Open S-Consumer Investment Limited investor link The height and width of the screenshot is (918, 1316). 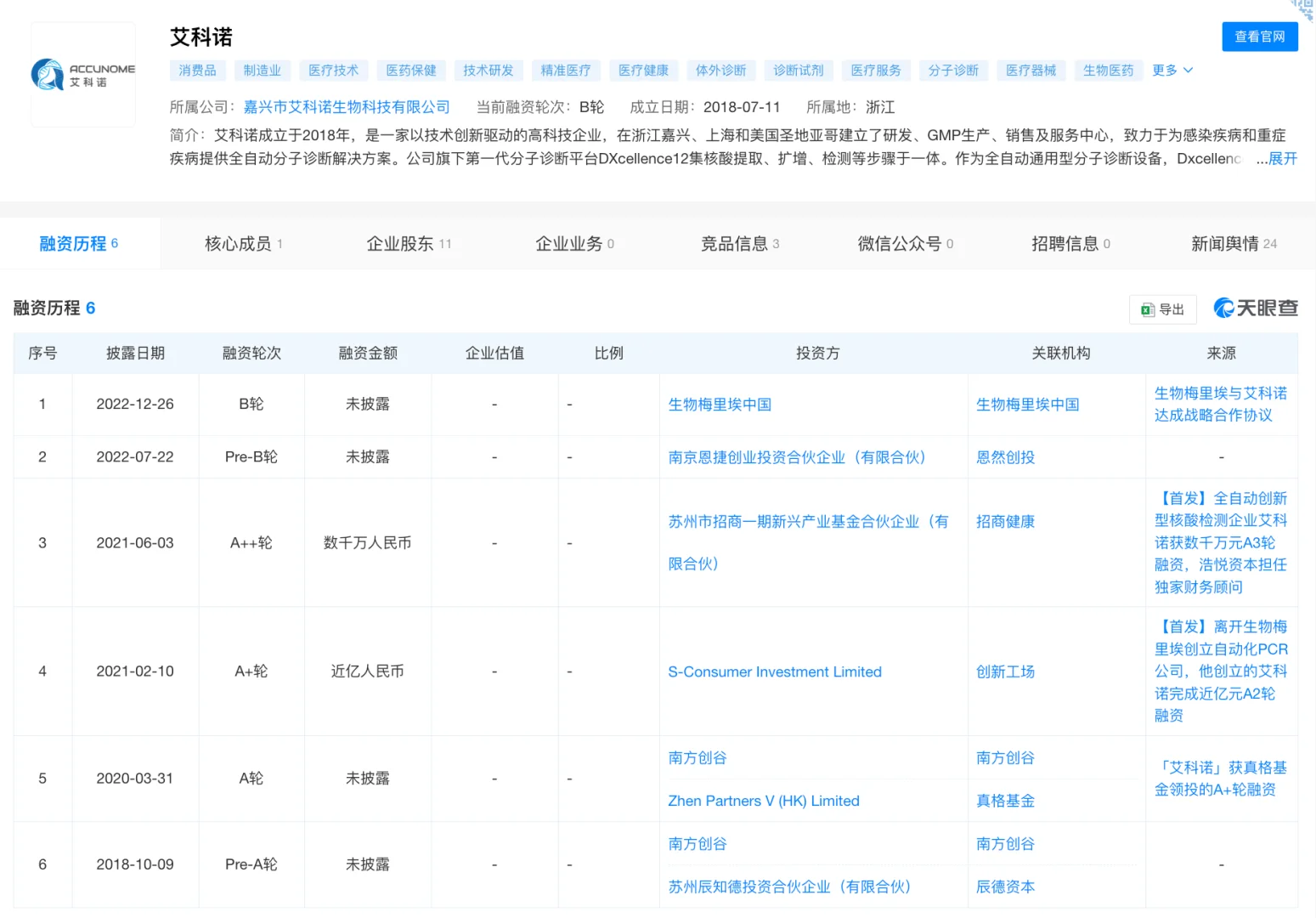pyautogui.click(x=775, y=671)
